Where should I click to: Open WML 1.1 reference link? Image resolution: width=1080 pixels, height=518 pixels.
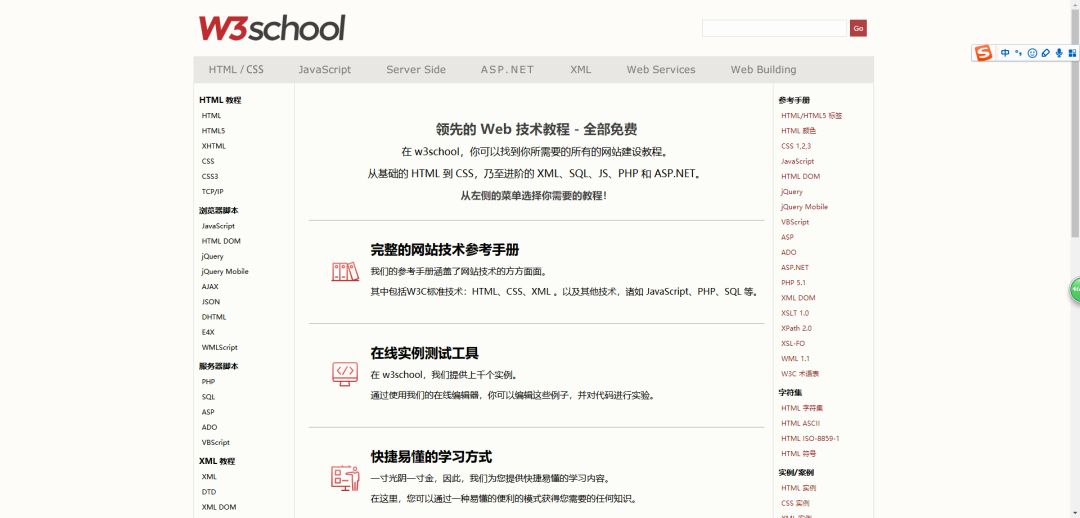795,358
